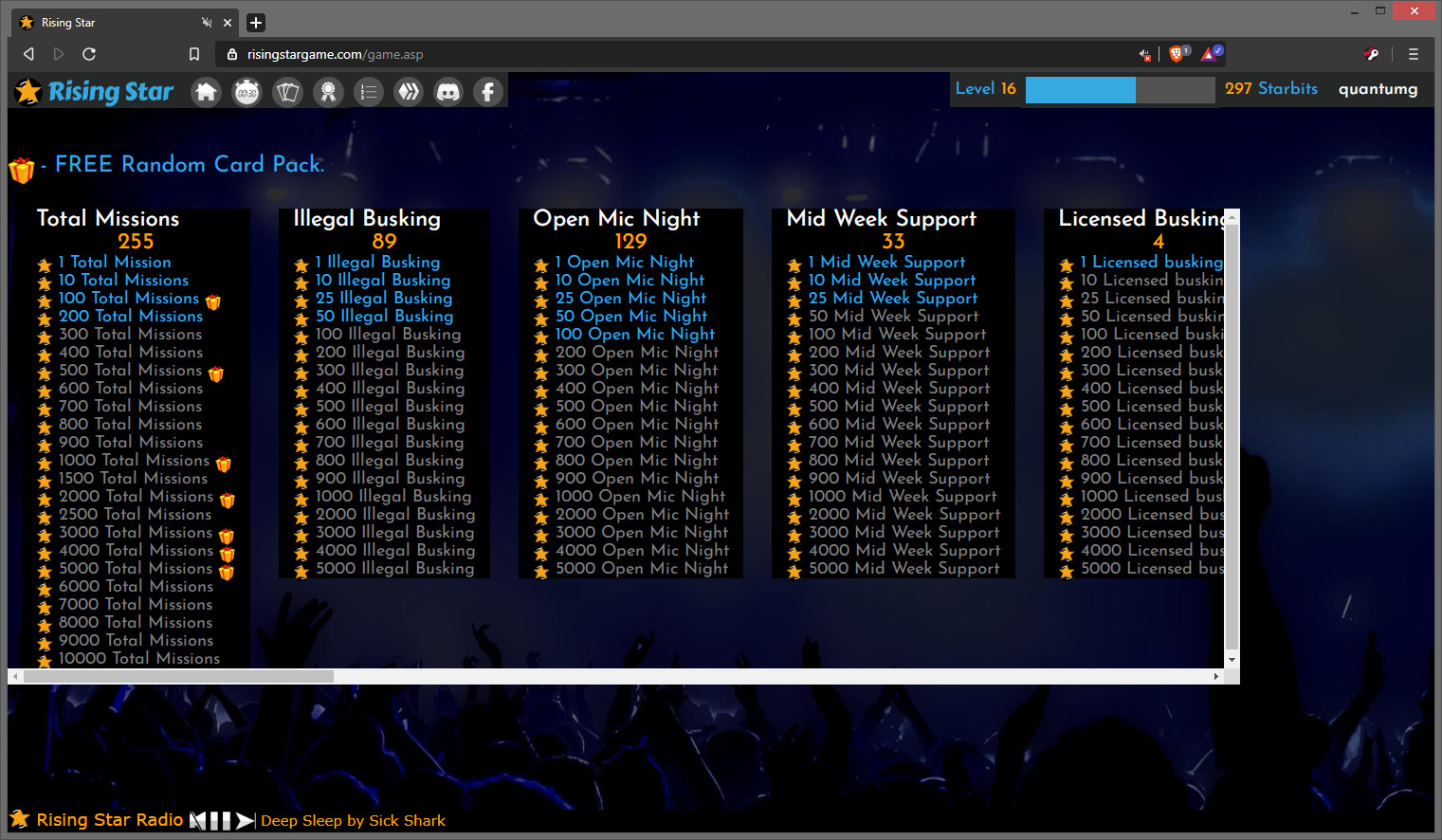Click the Brave Rewards triangle icon
The image size is (1442, 840).
(1211, 54)
